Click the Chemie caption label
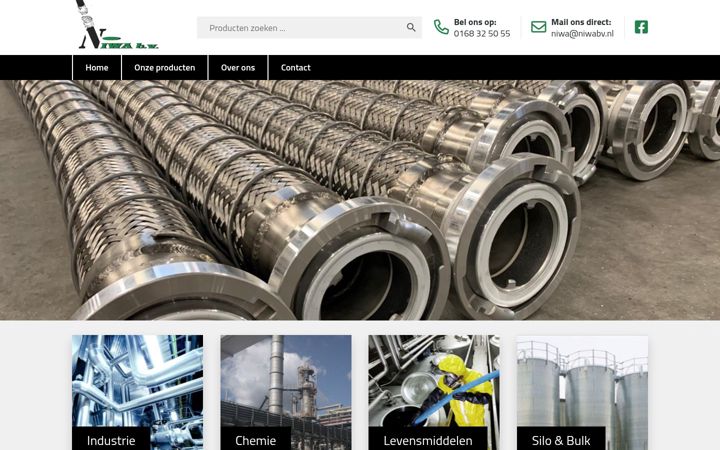 point(255,440)
